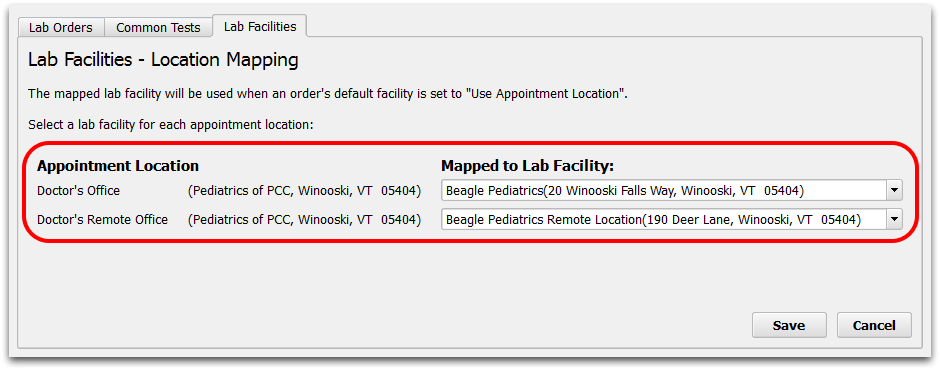Image resolution: width=940 pixels, height=370 pixels.
Task: Click the Lab Facilities - Location Mapping heading
Action: (x=163, y=60)
